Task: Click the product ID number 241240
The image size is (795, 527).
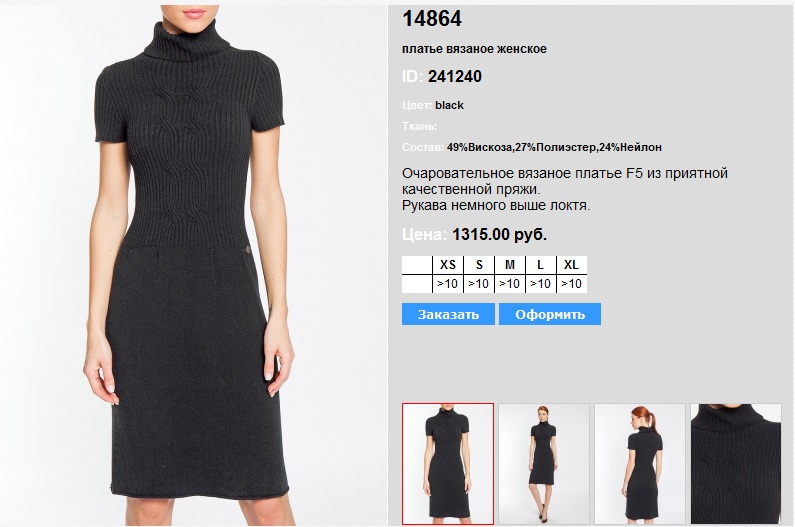Action: click(455, 77)
